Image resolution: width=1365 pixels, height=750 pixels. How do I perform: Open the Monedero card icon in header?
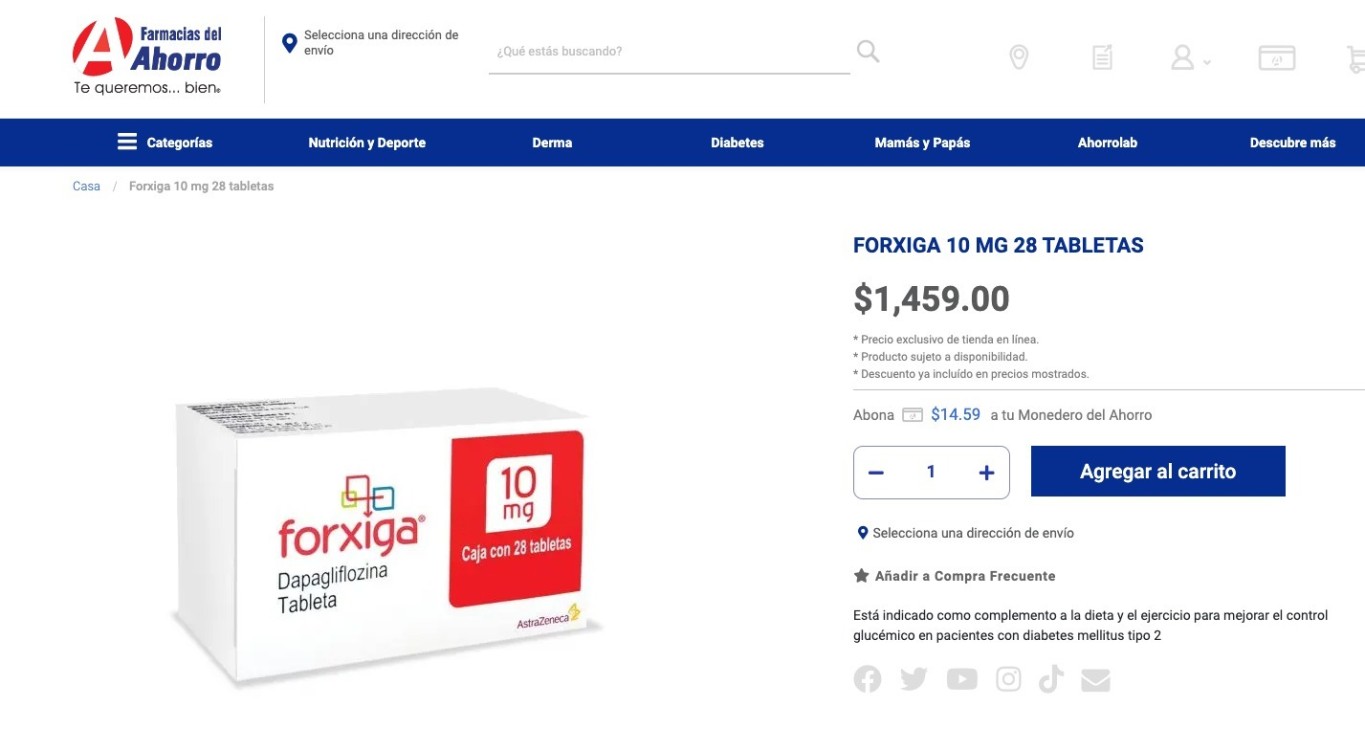[1277, 58]
